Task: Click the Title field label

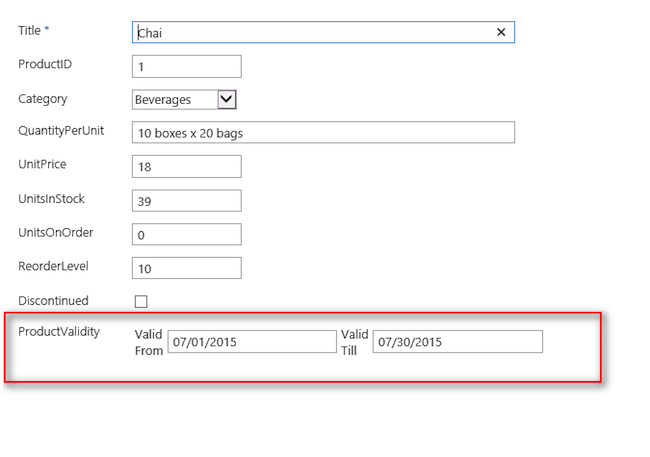Action: pyautogui.click(x=30, y=31)
